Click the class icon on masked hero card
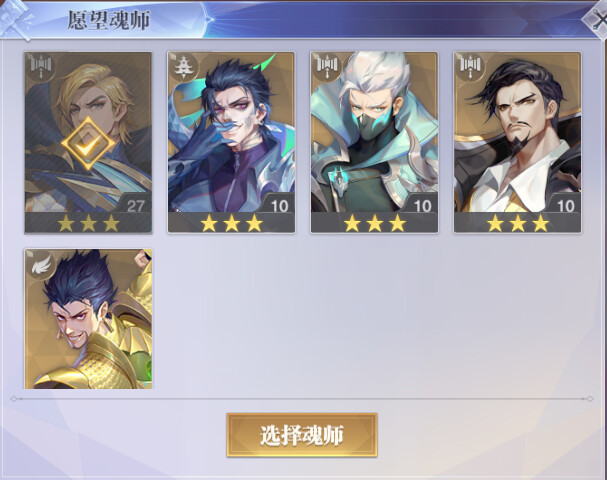This screenshot has height=480, width=607. click(x=327, y=66)
